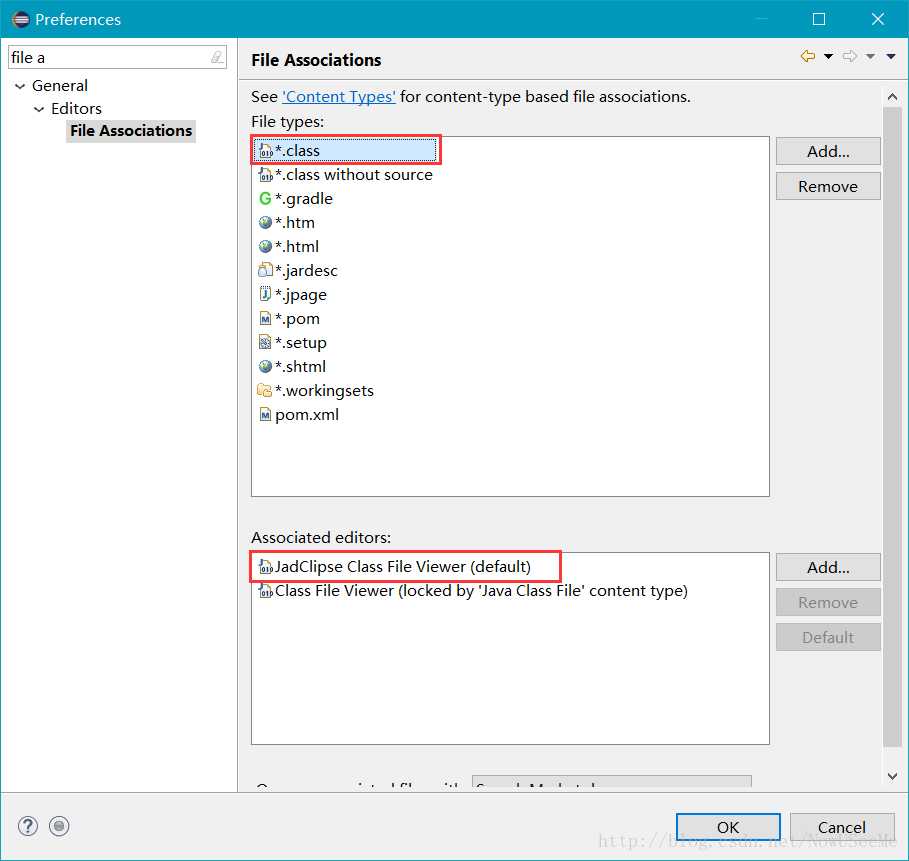Select the *.pom file type
This screenshot has width=909, height=861.
coord(289,319)
